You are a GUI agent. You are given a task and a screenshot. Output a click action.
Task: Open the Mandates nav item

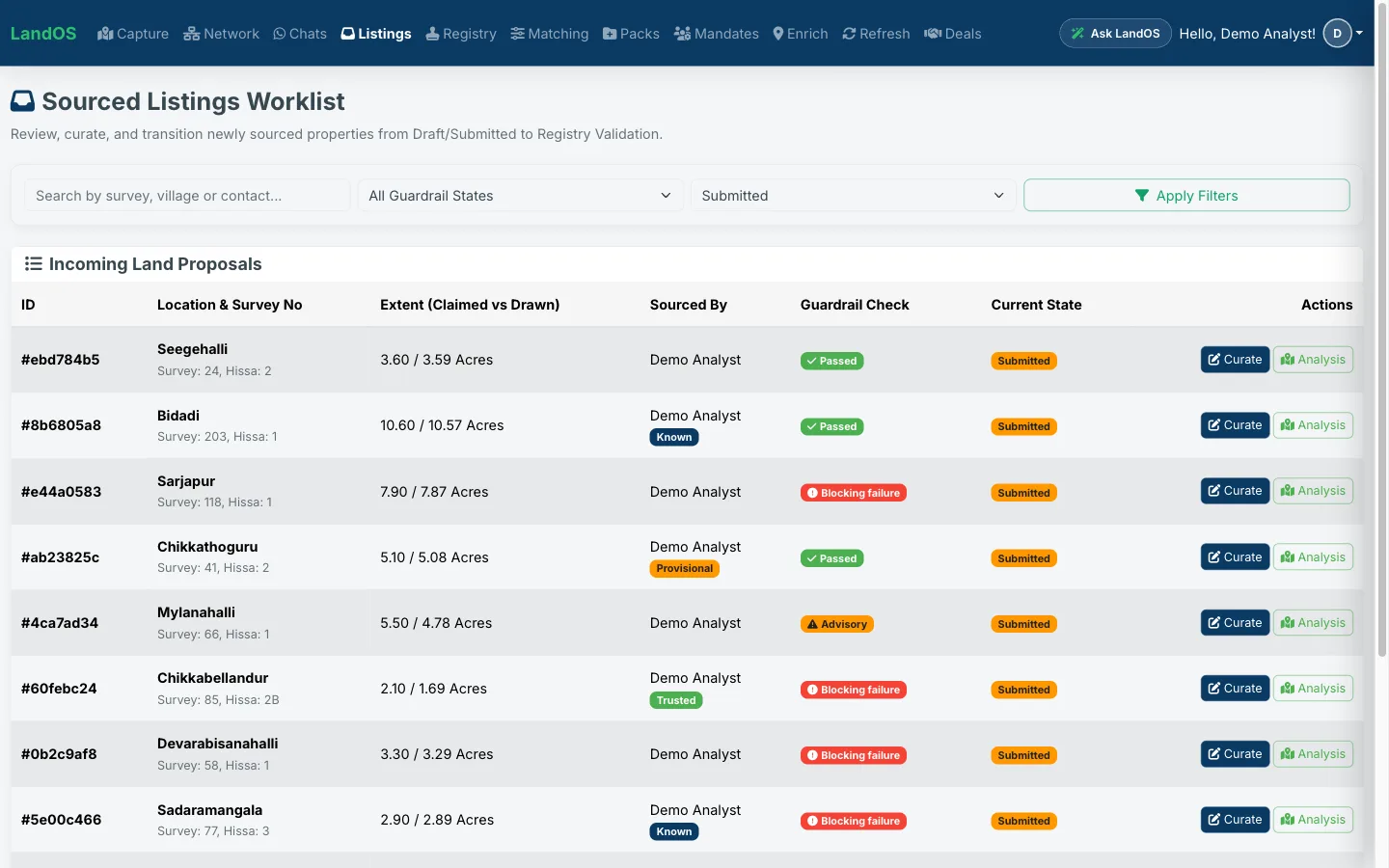click(x=717, y=34)
